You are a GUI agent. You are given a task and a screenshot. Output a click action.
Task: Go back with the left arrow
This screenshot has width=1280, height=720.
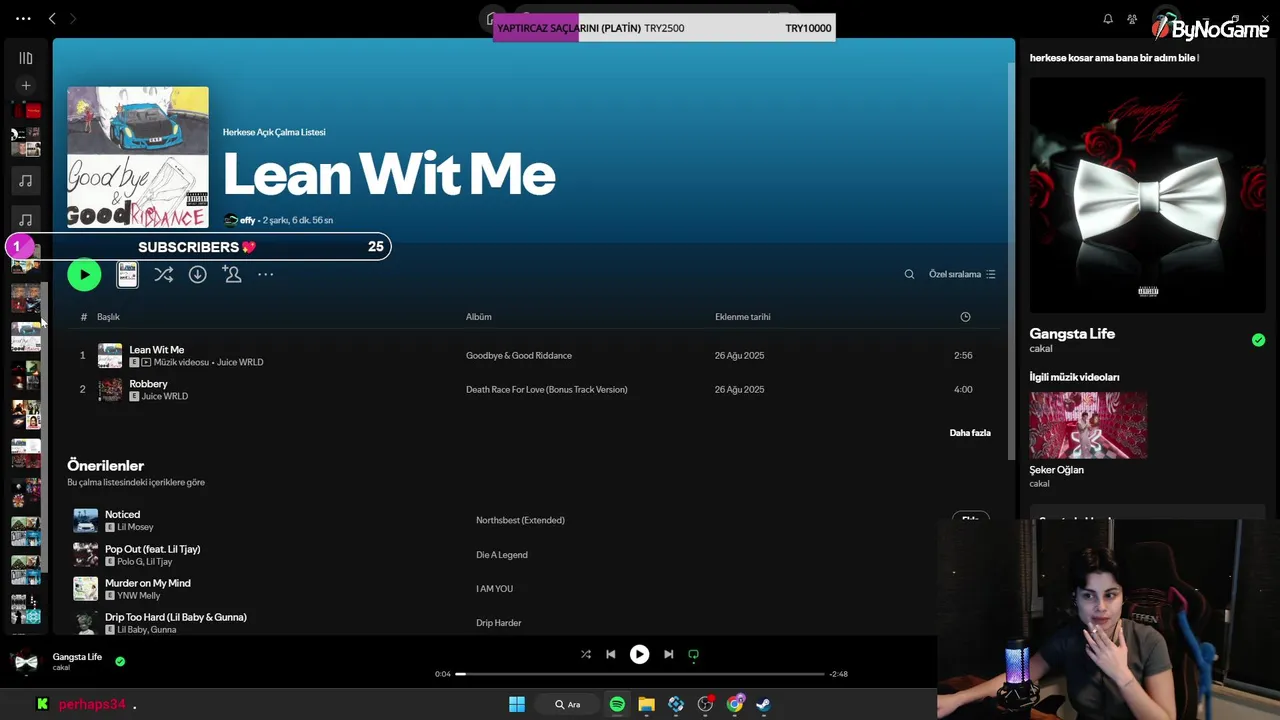tap(53, 18)
